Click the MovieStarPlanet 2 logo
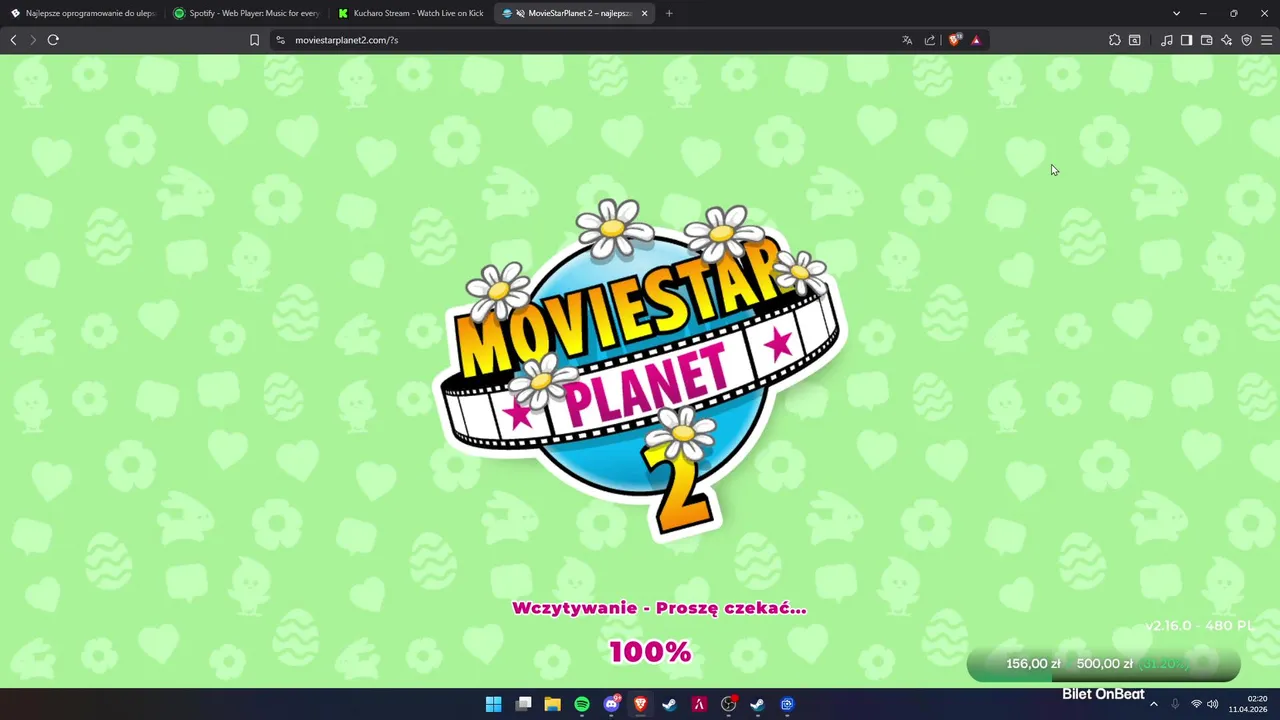The height and width of the screenshot is (720, 1280). [640, 370]
